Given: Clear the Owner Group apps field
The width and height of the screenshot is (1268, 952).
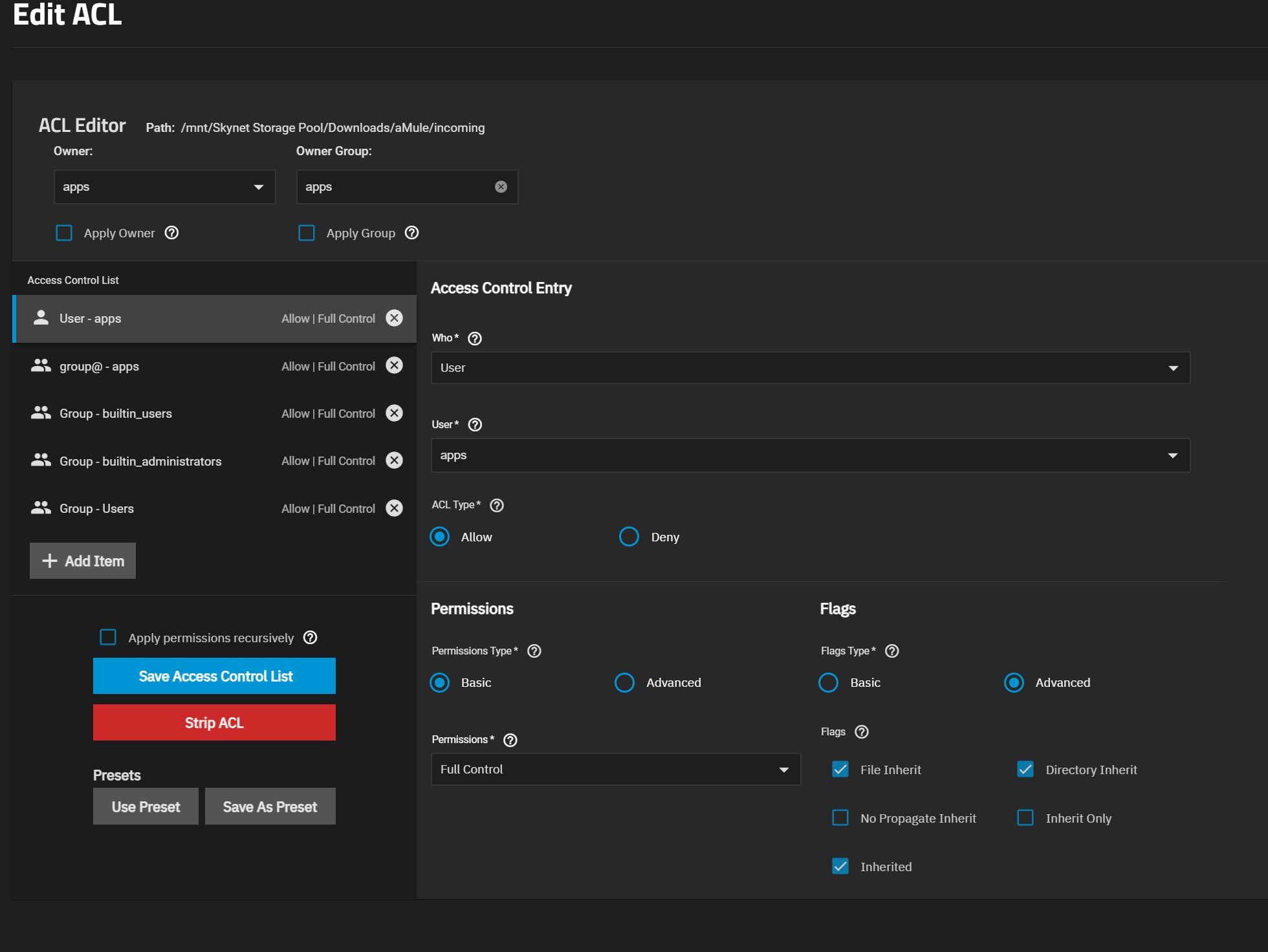Looking at the screenshot, I should click(x=501, y=187).
